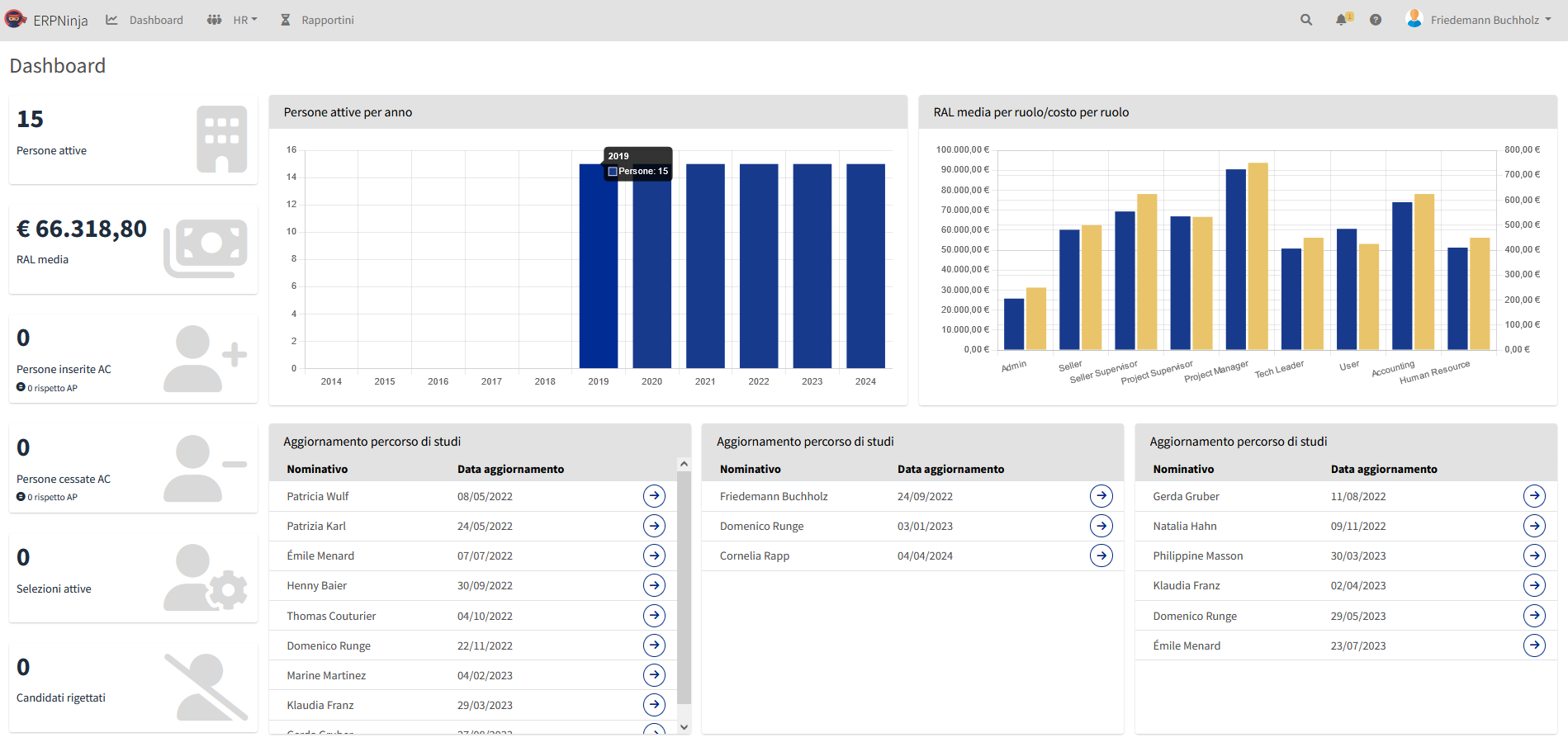This screenshot has height=747, width=1568.
Task: Click the remove-person icon in Persone cessate AC
Action: pyautogui.click(x=206, y=468)
